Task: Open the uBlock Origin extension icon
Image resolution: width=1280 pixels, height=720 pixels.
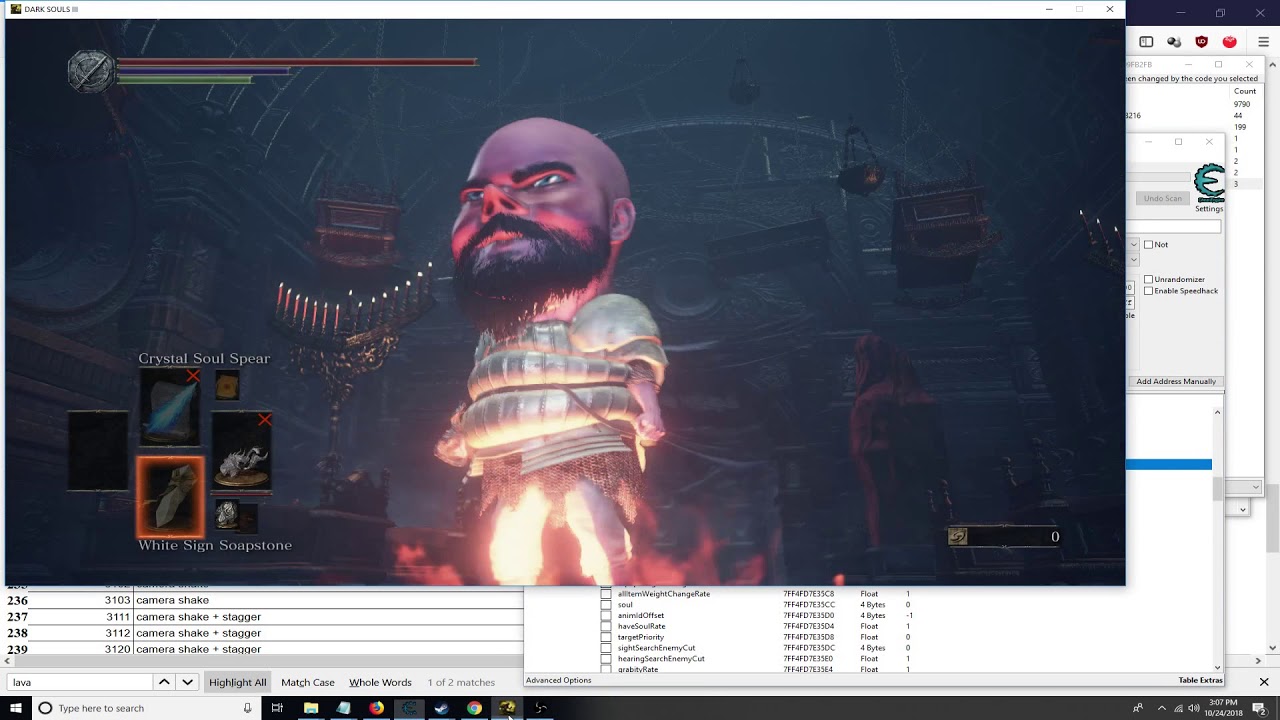Action: (1201, 42)
